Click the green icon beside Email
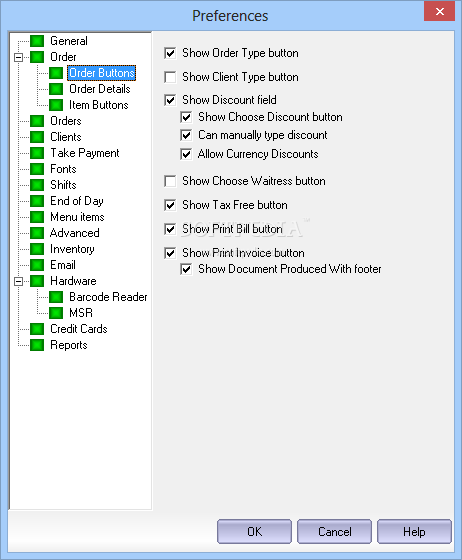462x560 pixels. pyautogui.click(x=37, y=265)
